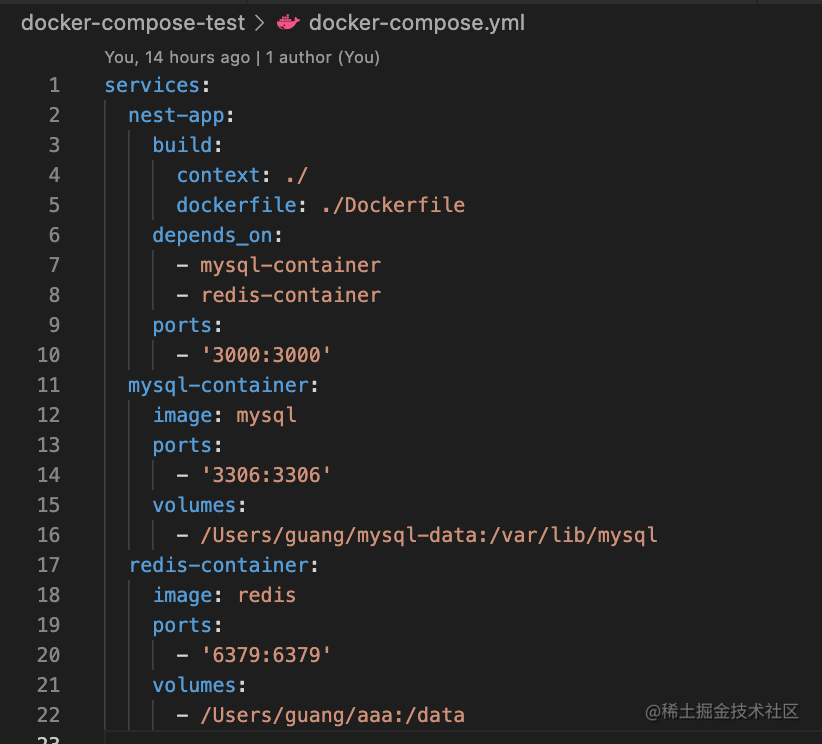Viewport: 822px width, 744px height.
Task: Select the docker-compose-test breadcrumb folder
Action: (x=134, y=22)
